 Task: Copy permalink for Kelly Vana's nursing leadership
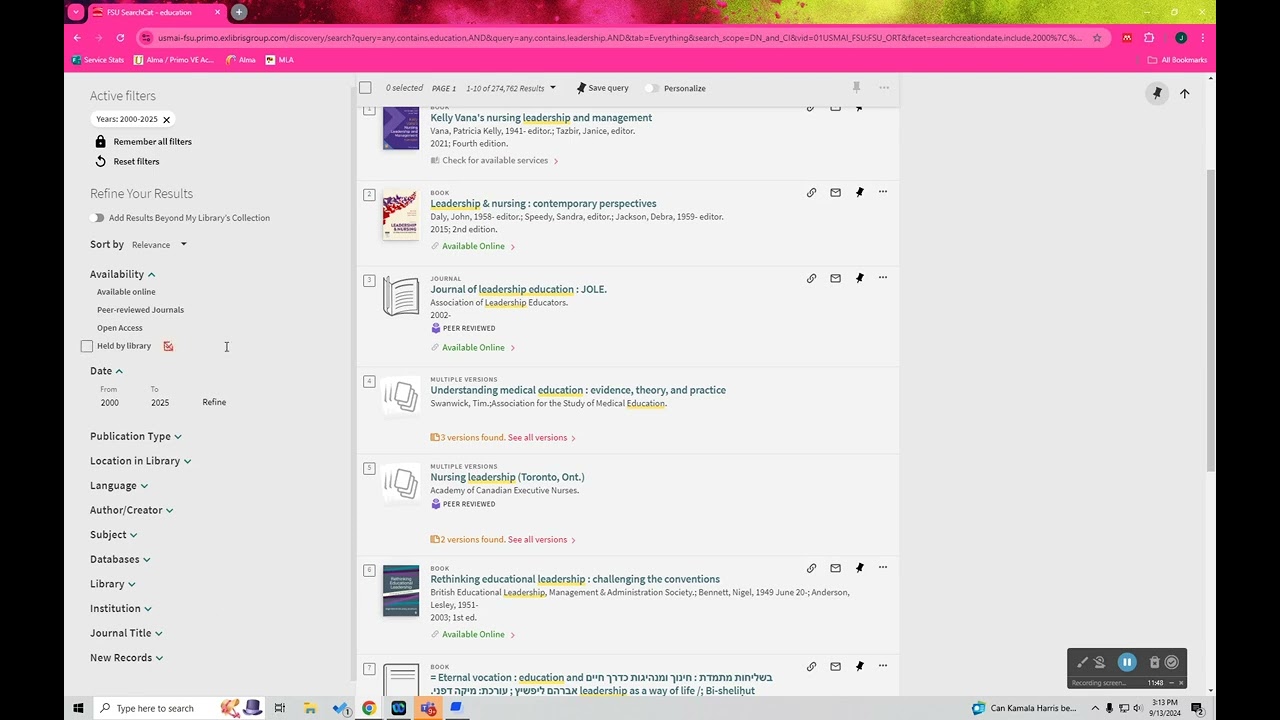[811, 107]
